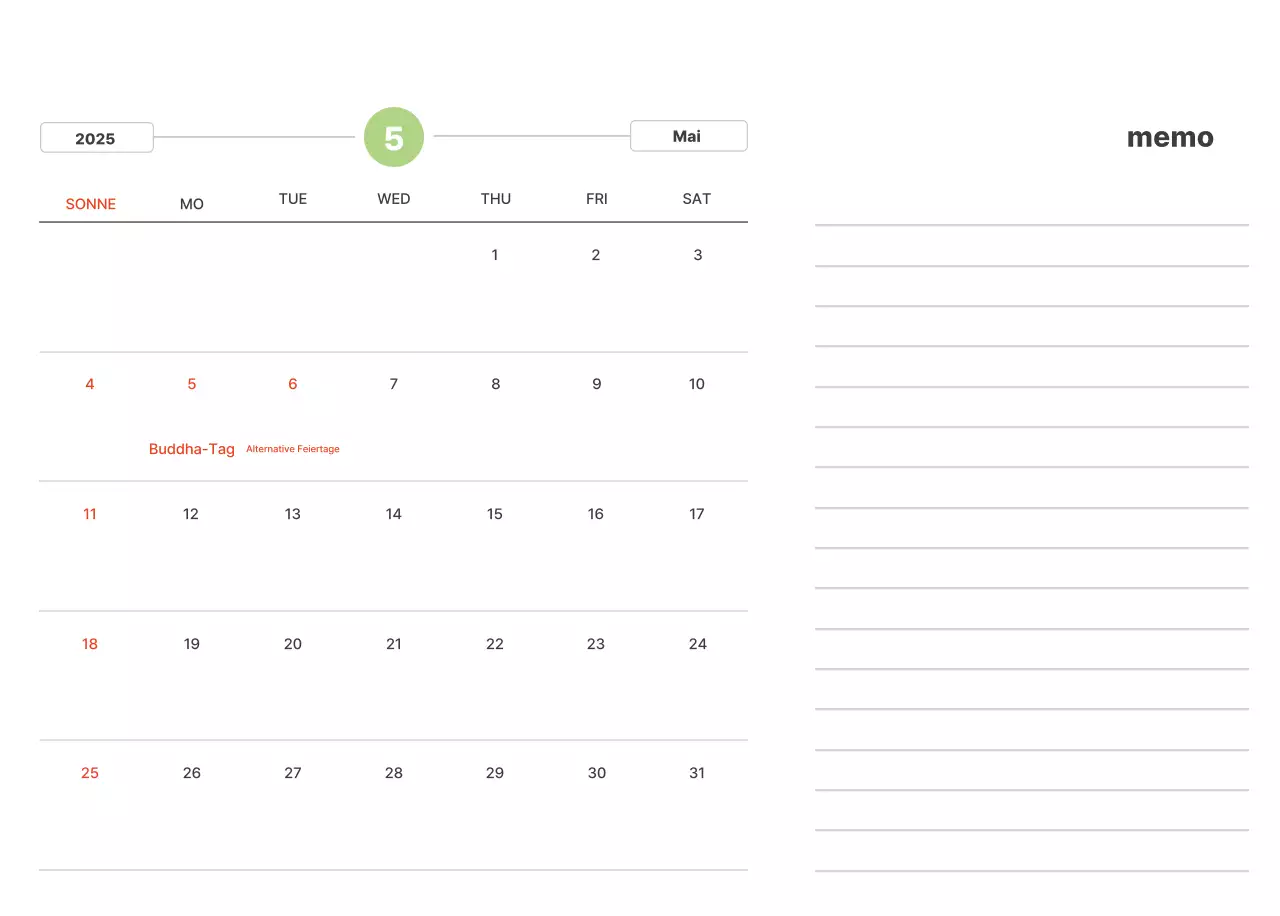This screenshot has height=916, width=1280.
Task: Pick date 14 in the calendar
Action: 394,514
